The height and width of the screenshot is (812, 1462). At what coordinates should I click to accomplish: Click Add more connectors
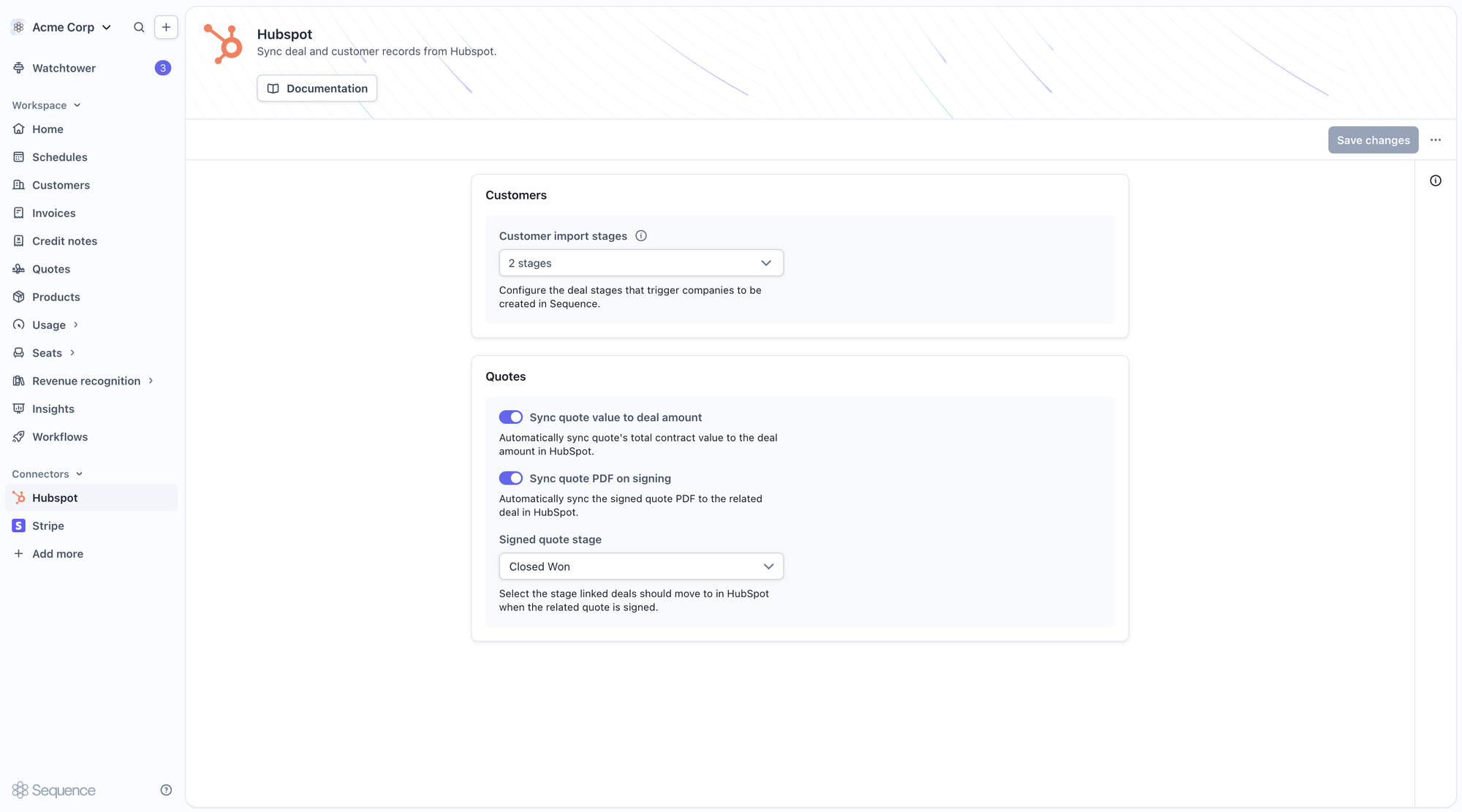coord(91,553)
